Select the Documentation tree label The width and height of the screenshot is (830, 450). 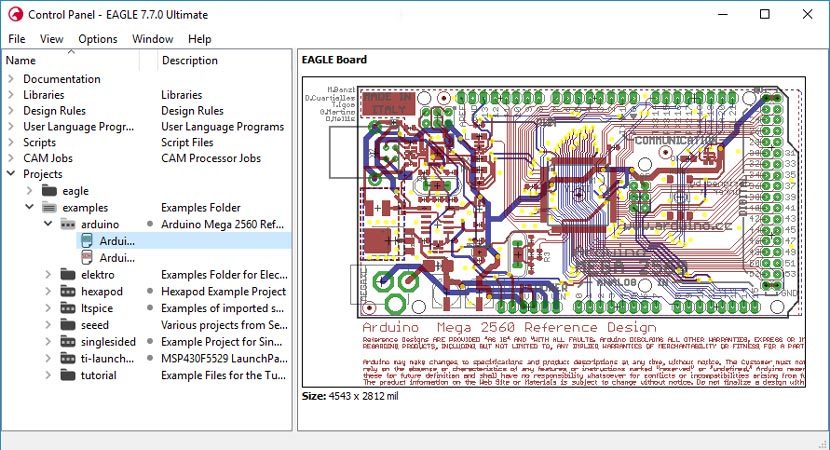click(x=61, y=79)
